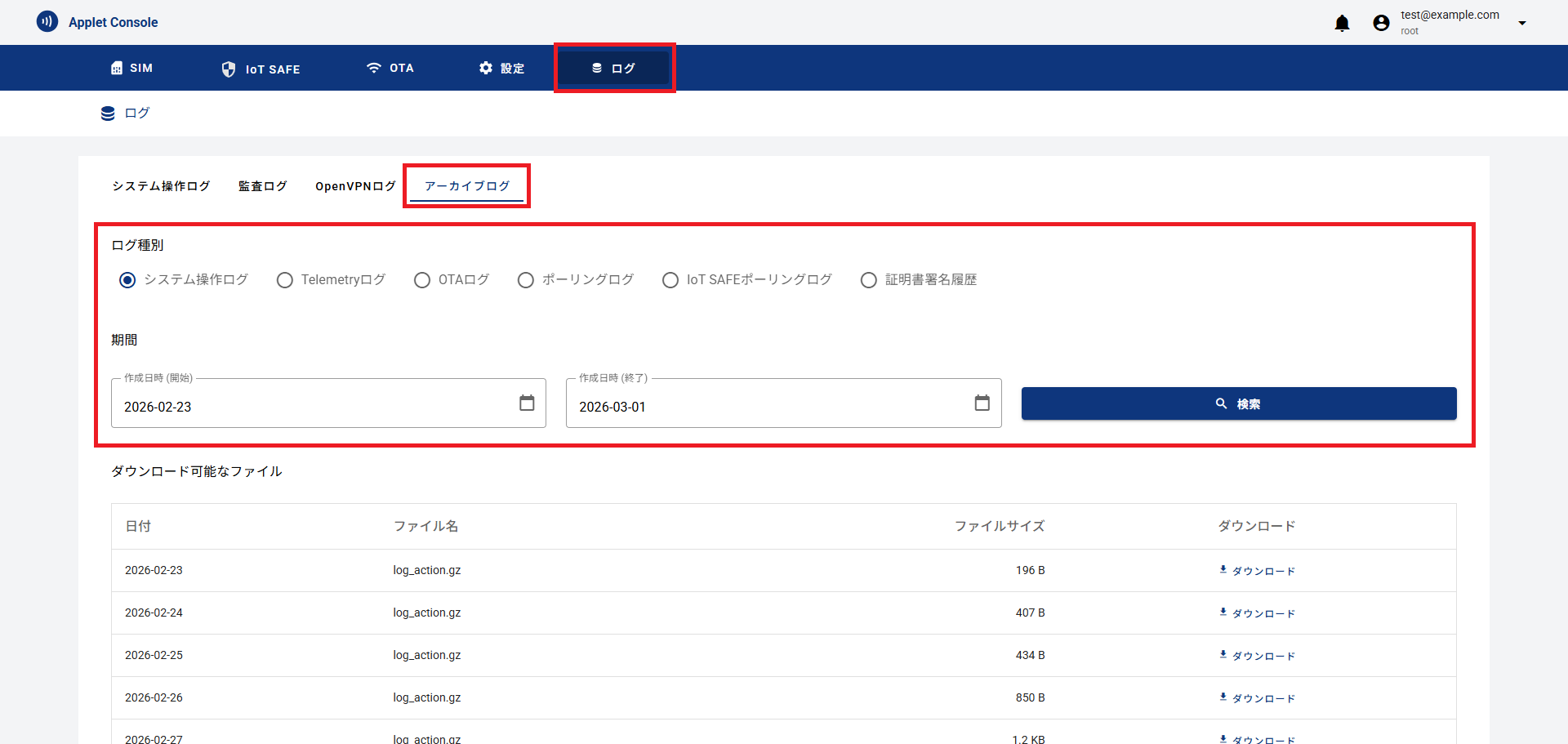Click the OTA wifi icon
1568x744 pixels.
click(x=374, y=68)
